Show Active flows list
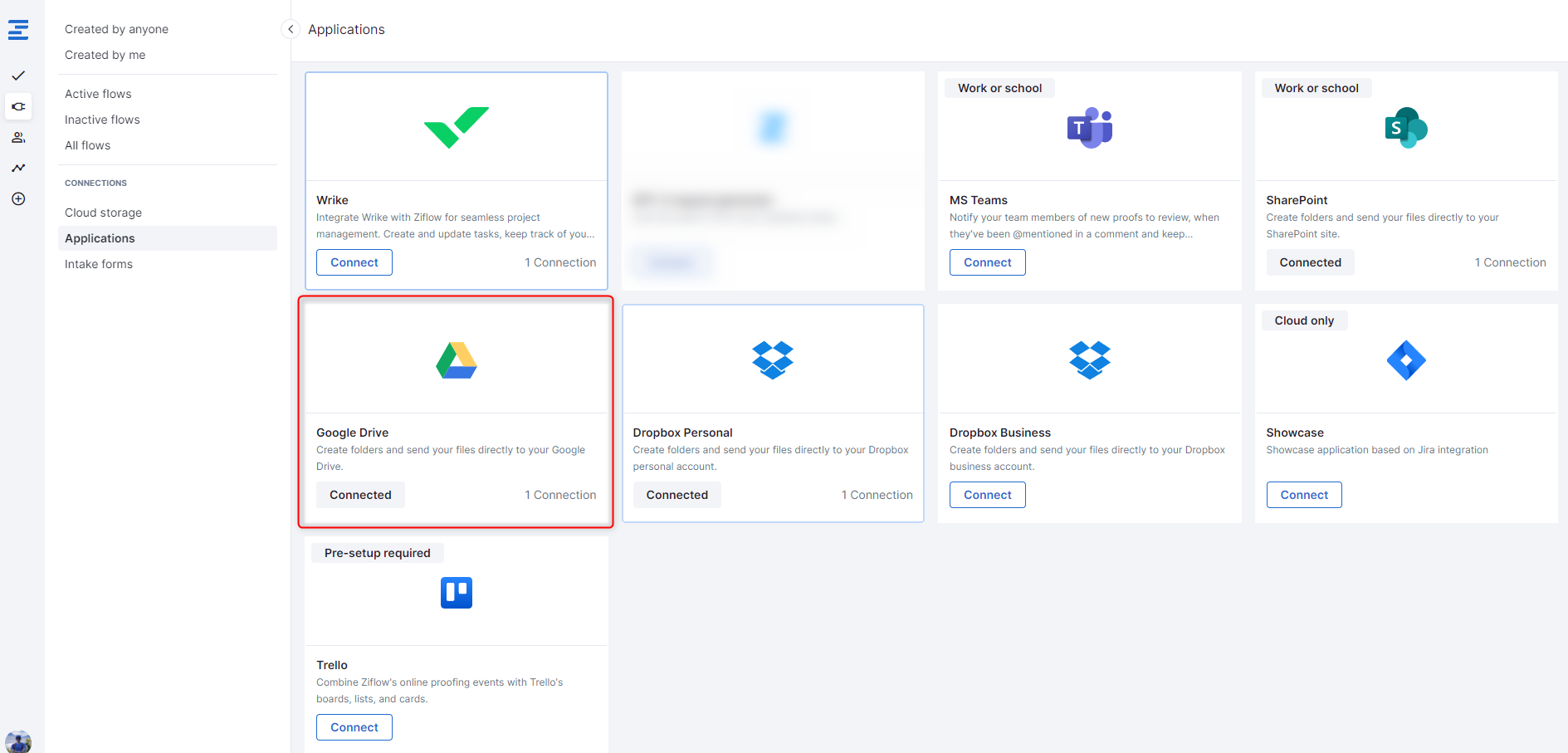 (98, 94)
